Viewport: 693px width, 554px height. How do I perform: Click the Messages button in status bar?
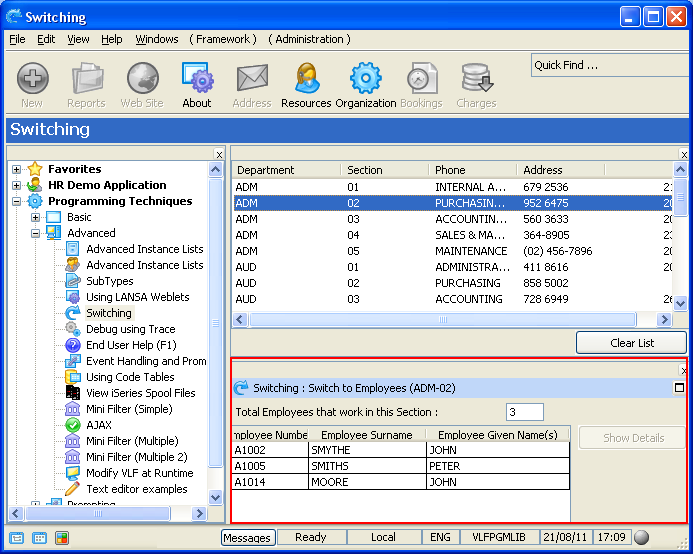point(247,537)
